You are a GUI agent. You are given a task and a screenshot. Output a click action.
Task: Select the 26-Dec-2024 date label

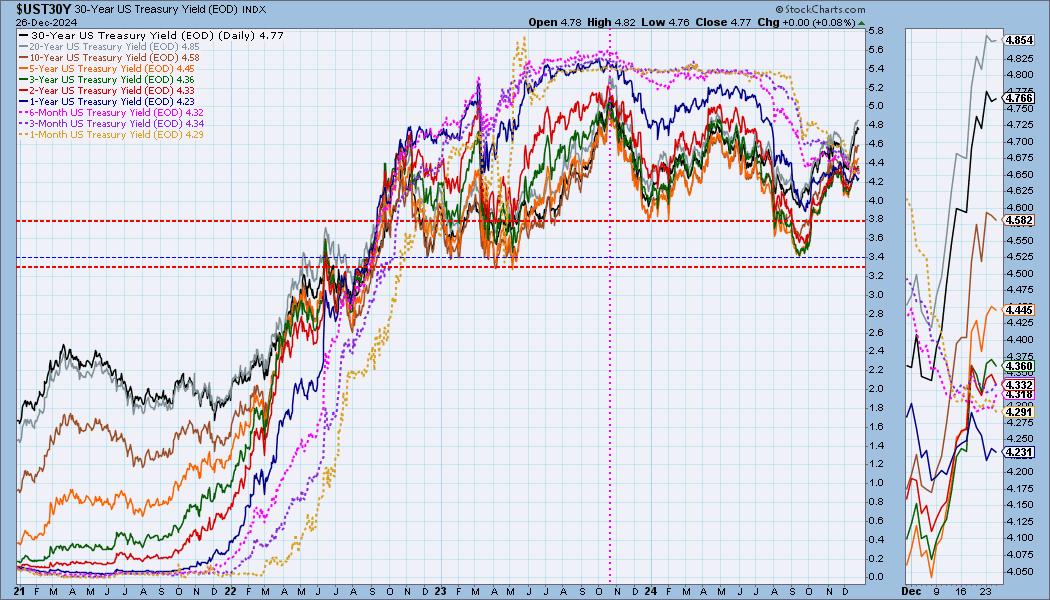[x=44, y=21]
